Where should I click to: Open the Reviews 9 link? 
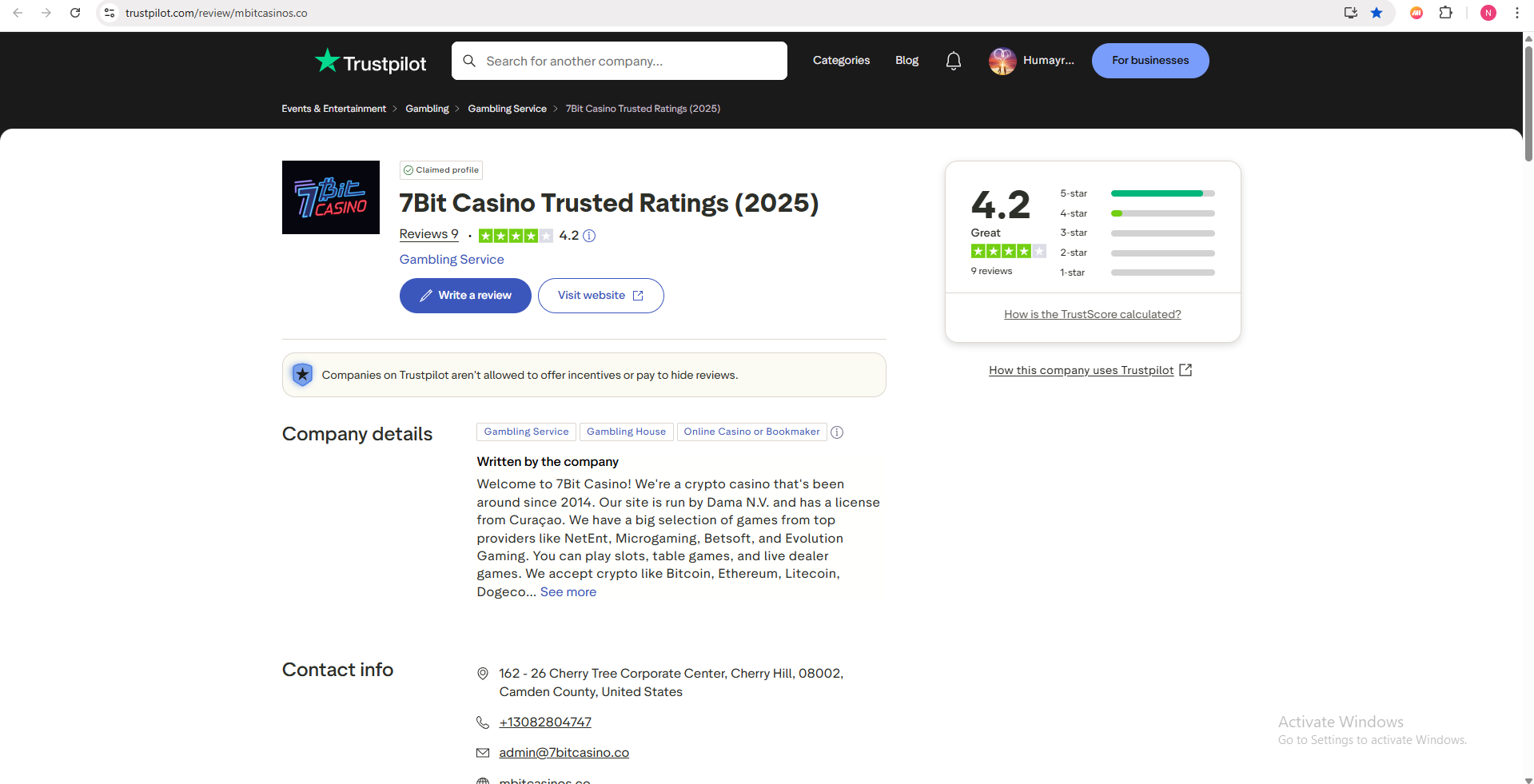[429, 234]
